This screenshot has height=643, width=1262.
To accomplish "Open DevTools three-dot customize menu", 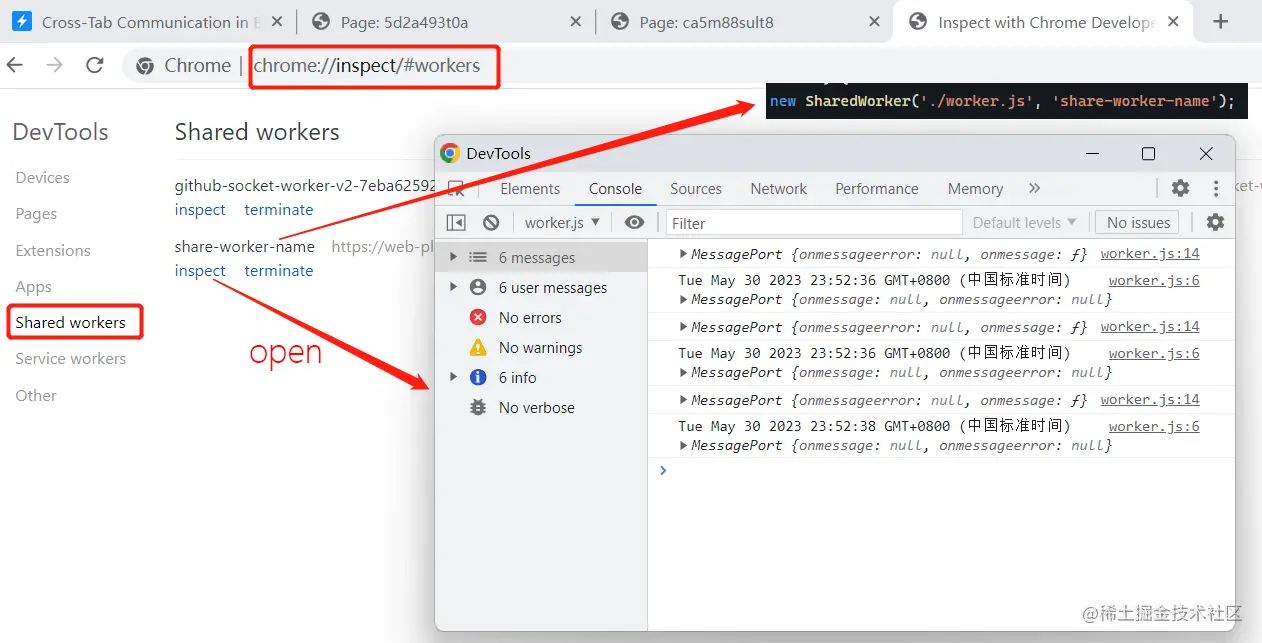I will coord(1216,188).
